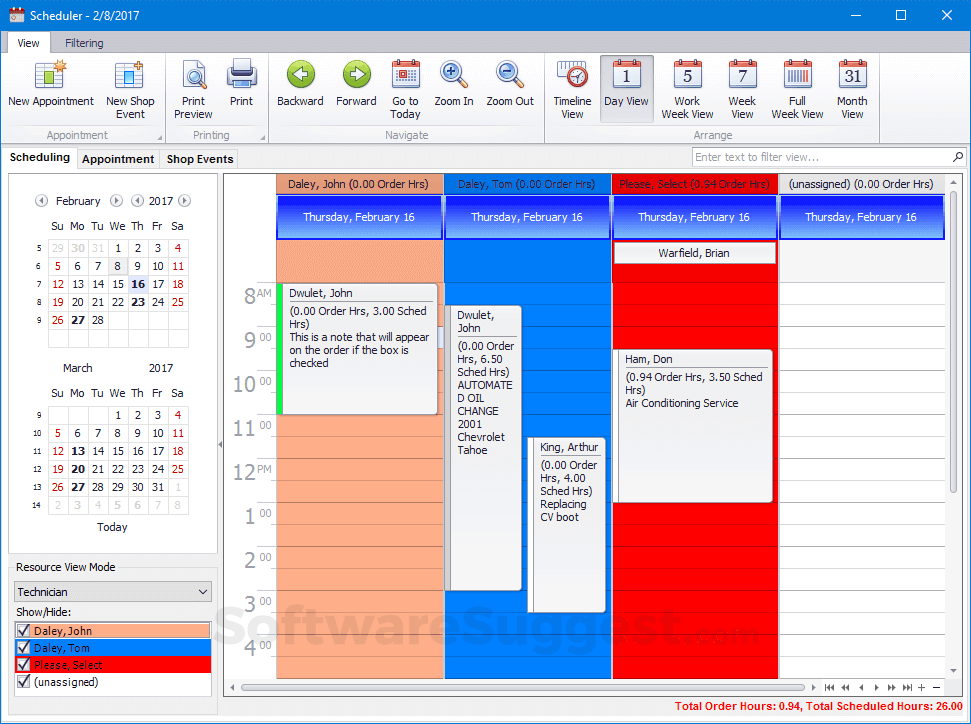971x724 pixels.
Task: Open Print Preview
Action: click(193, 76)
